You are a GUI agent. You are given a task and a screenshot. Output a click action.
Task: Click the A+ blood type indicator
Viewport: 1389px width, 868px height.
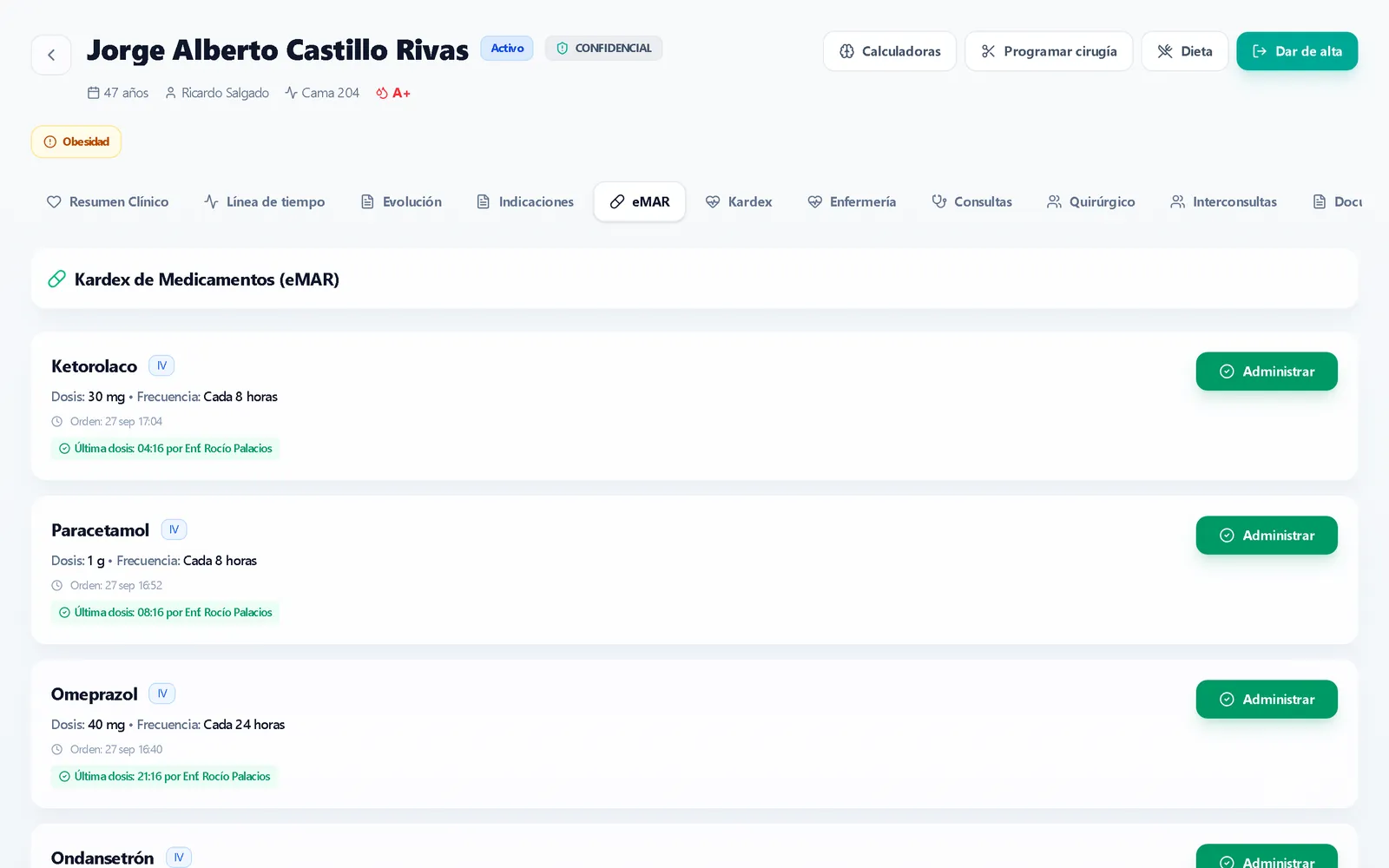[393, 93]
